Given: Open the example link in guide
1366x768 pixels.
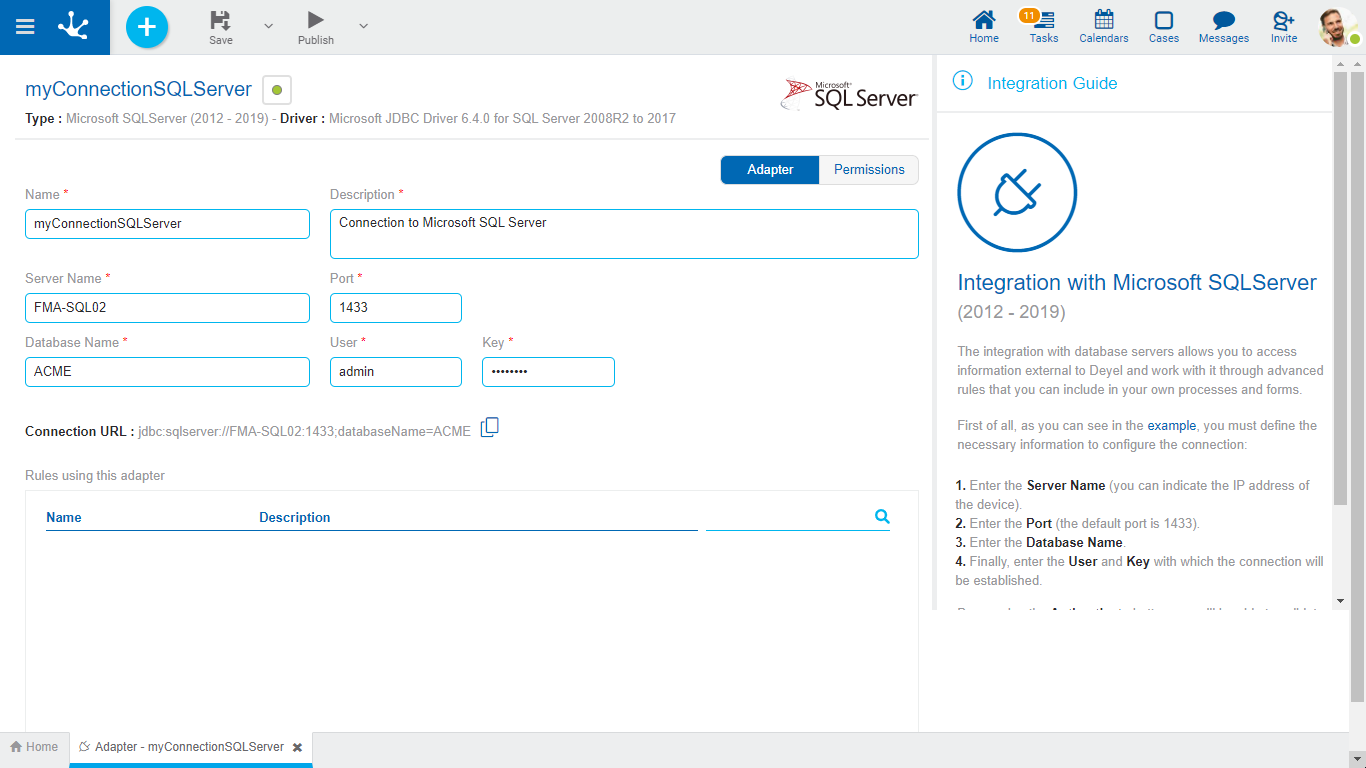Looking at the screenshot, I should [x=1171, y=426].
